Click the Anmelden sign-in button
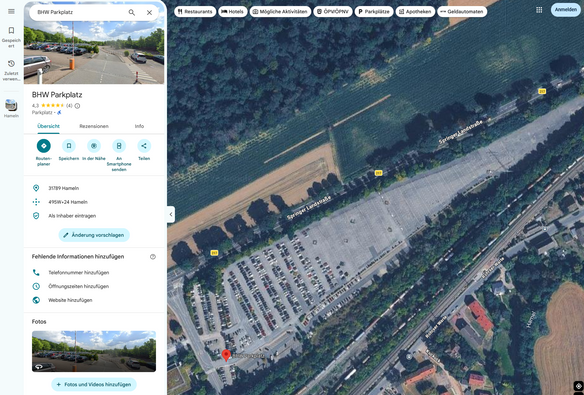Screen dimensions: 584x395 coord(566,10)
